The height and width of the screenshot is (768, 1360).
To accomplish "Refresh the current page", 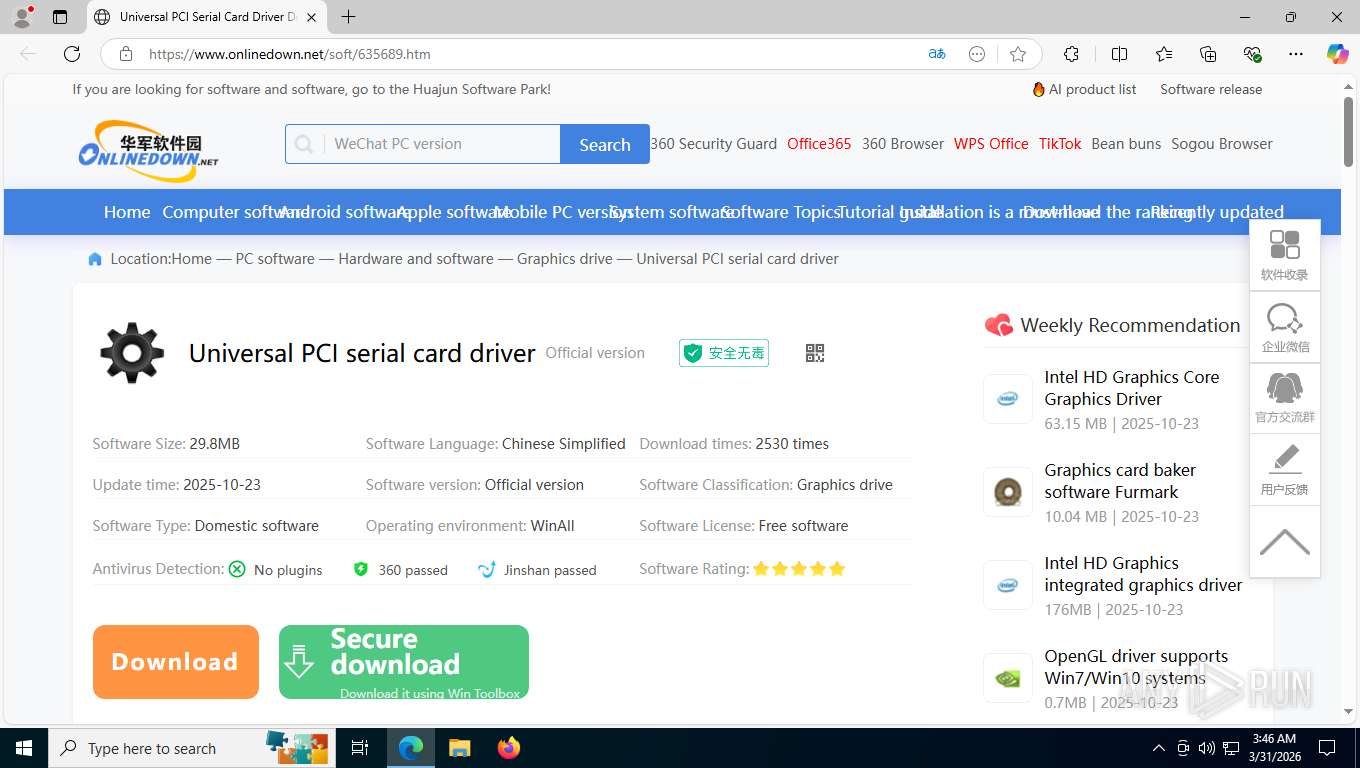I will click(72, 54).
